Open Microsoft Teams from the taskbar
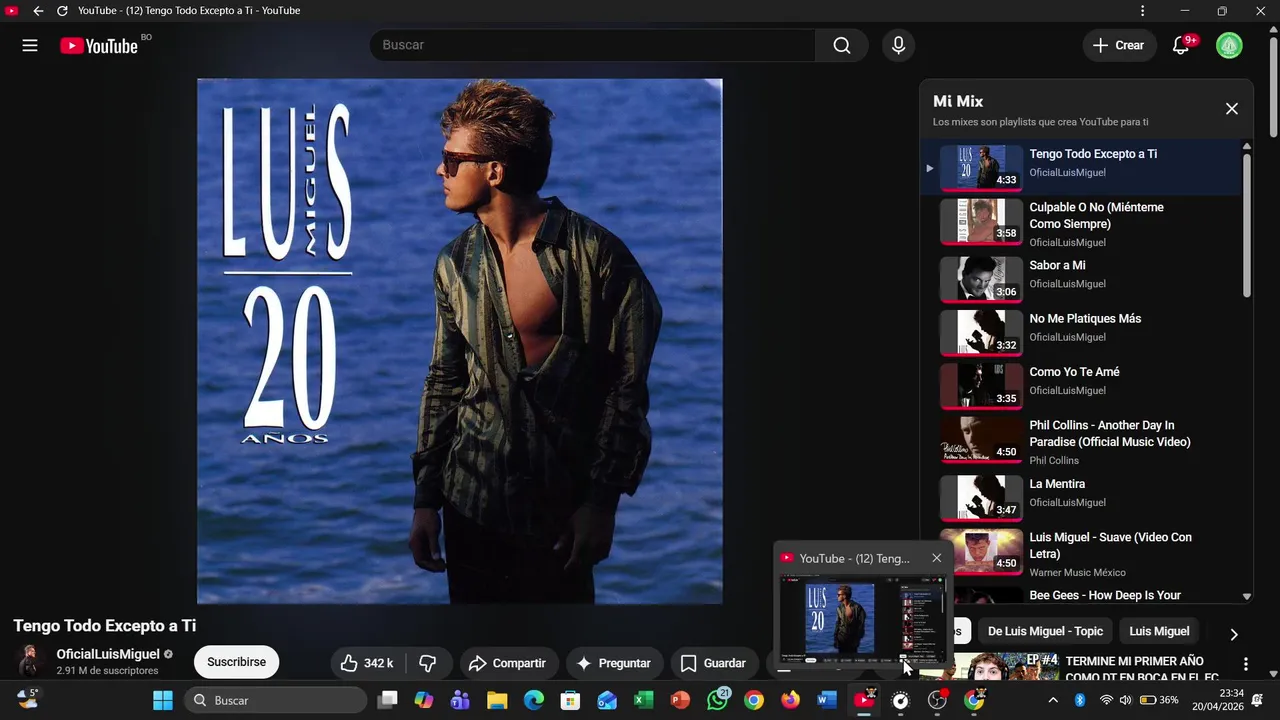The height and width of the screenshot is (720, 1280). [460, 700]
